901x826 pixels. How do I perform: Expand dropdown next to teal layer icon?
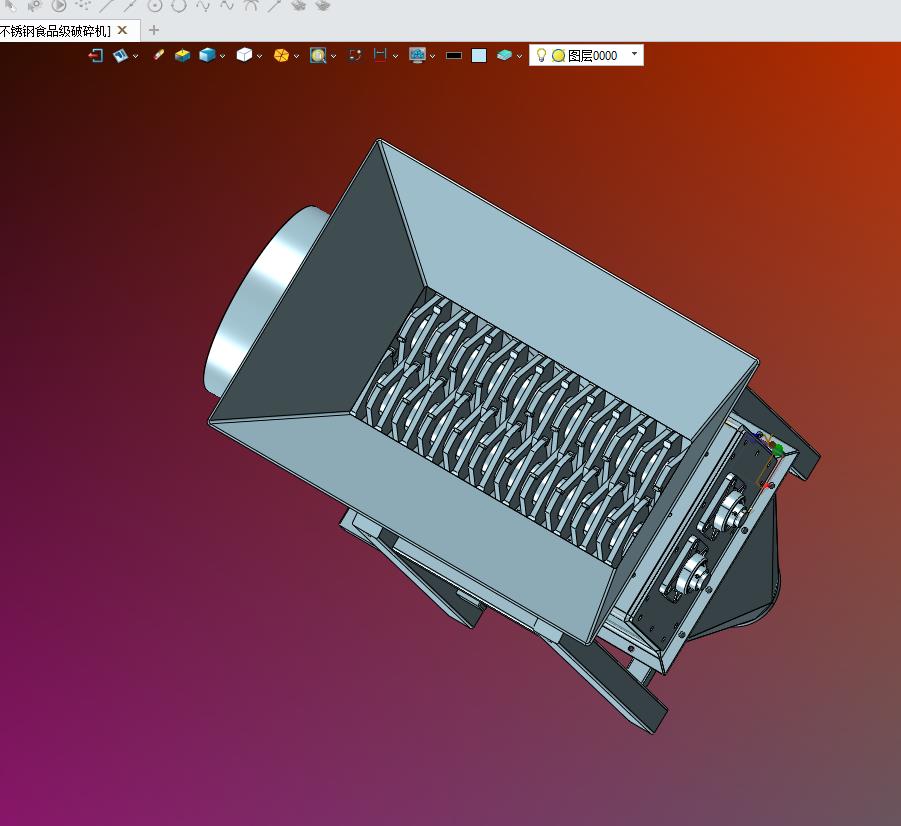click(519, 56)
